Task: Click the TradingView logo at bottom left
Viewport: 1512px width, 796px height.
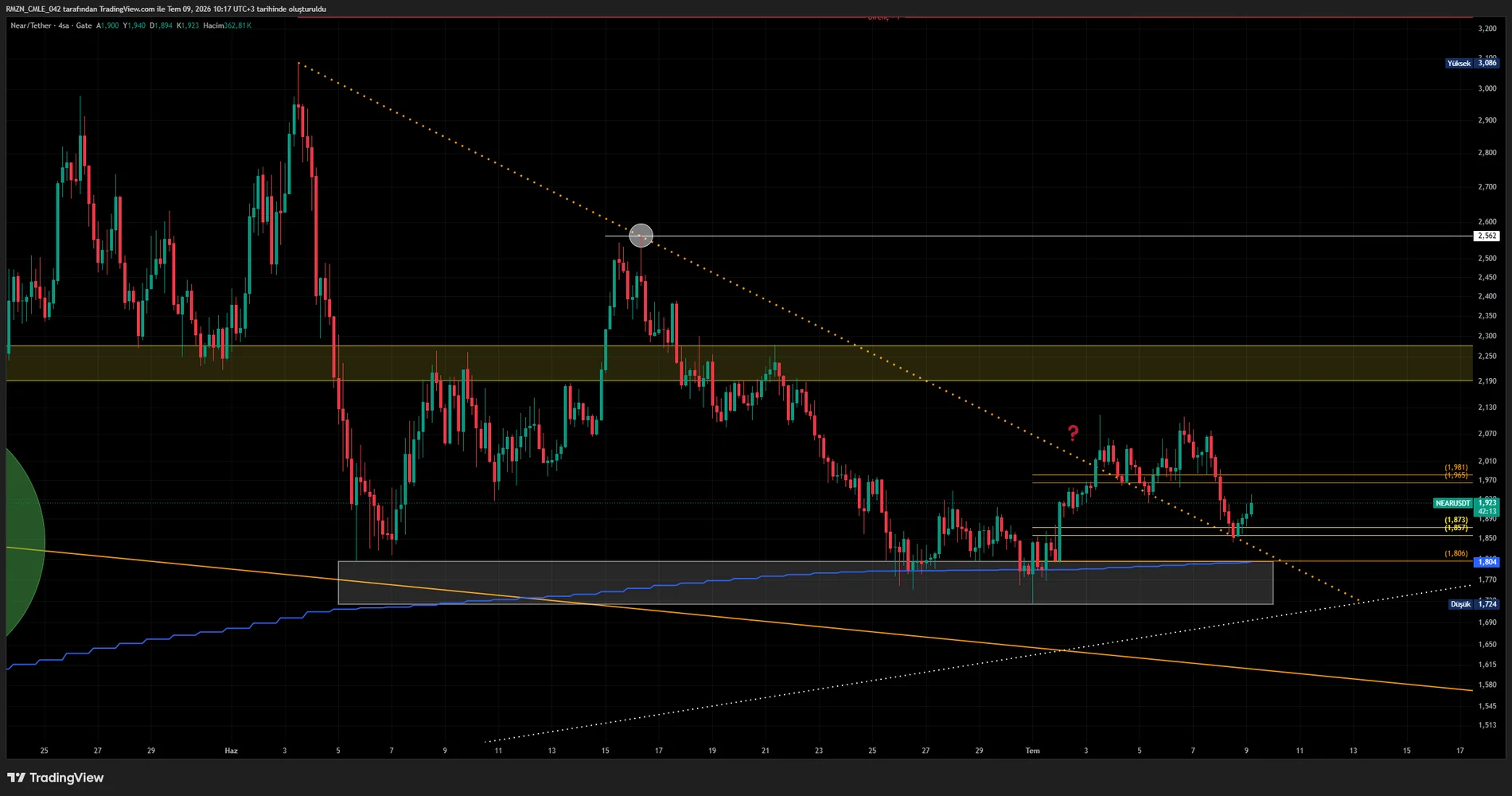Action: click(56, 778)
